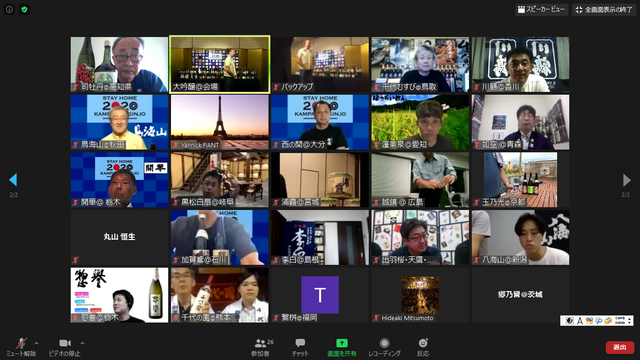
Task: Stop camera with ビデオの停止
Action: coord(64,347)
